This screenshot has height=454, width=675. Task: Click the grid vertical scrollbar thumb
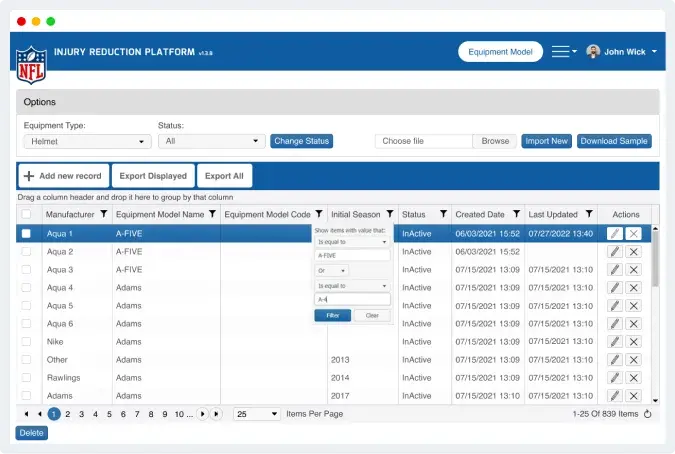point(655,259)
